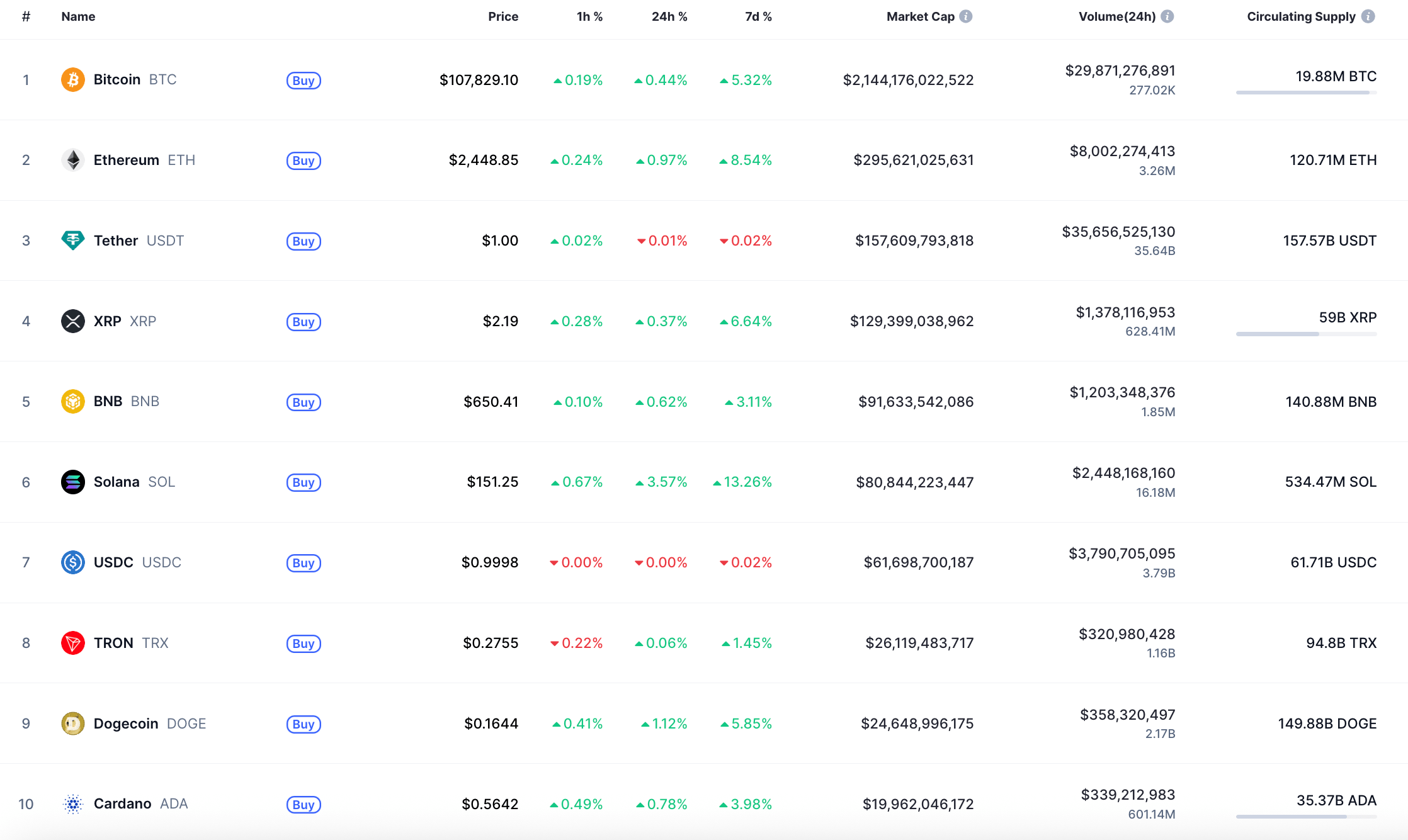Click the XRP logo icon
This screenshot has width=1408, height=840.
pos(73,321)
